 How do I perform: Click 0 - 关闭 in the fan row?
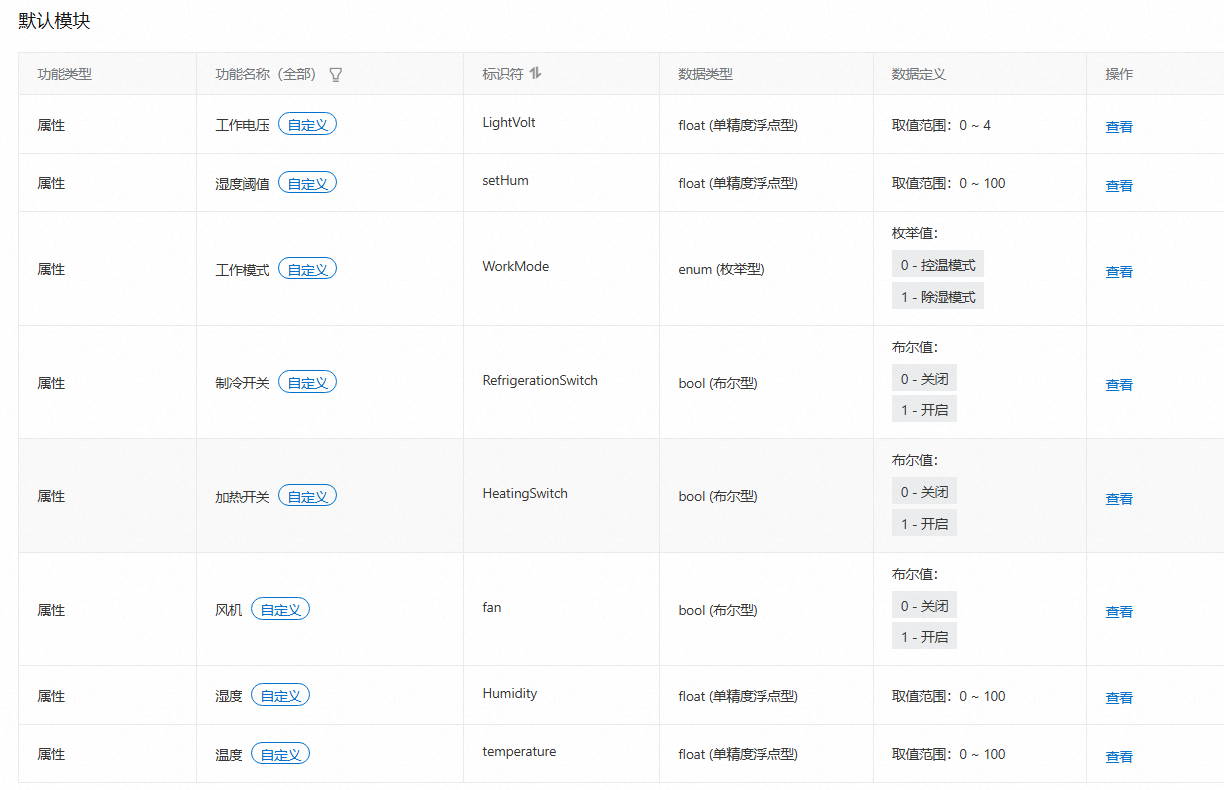click(x=924, y=606)
